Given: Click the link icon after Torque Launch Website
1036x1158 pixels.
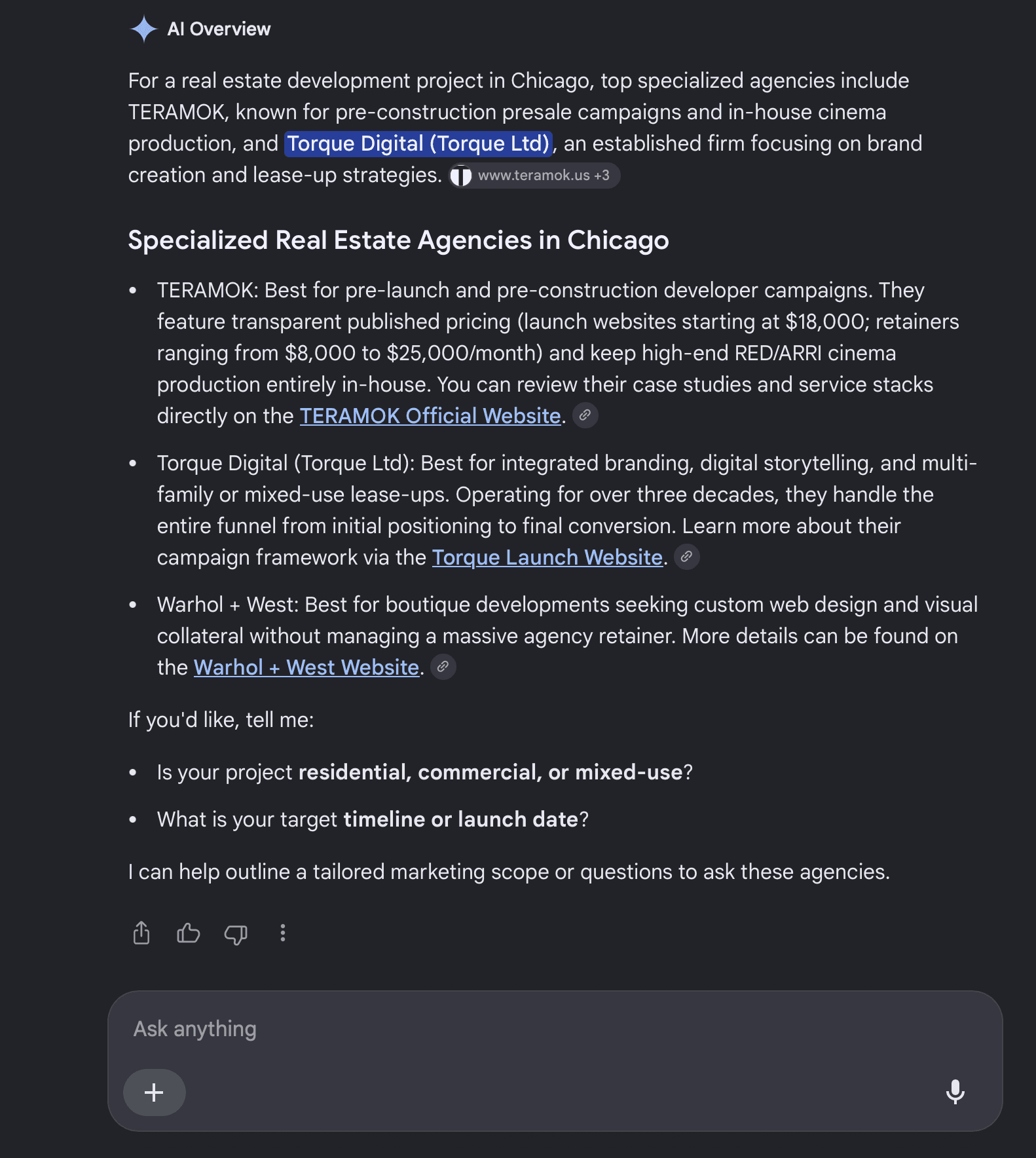Looking at the screenshot, I should tap(686, 557).
